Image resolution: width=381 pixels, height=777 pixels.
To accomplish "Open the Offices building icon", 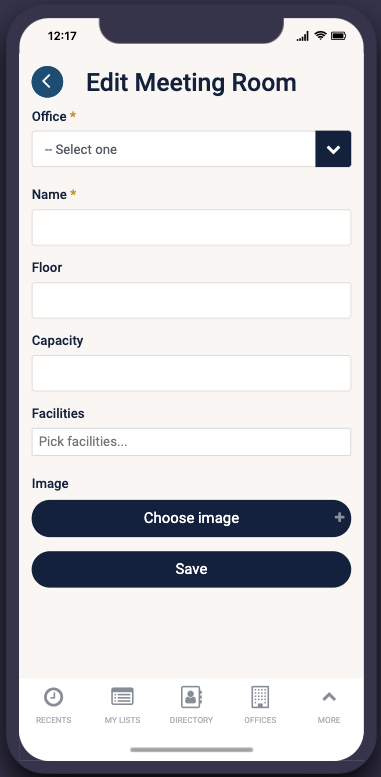I will [x=260, y=697].
